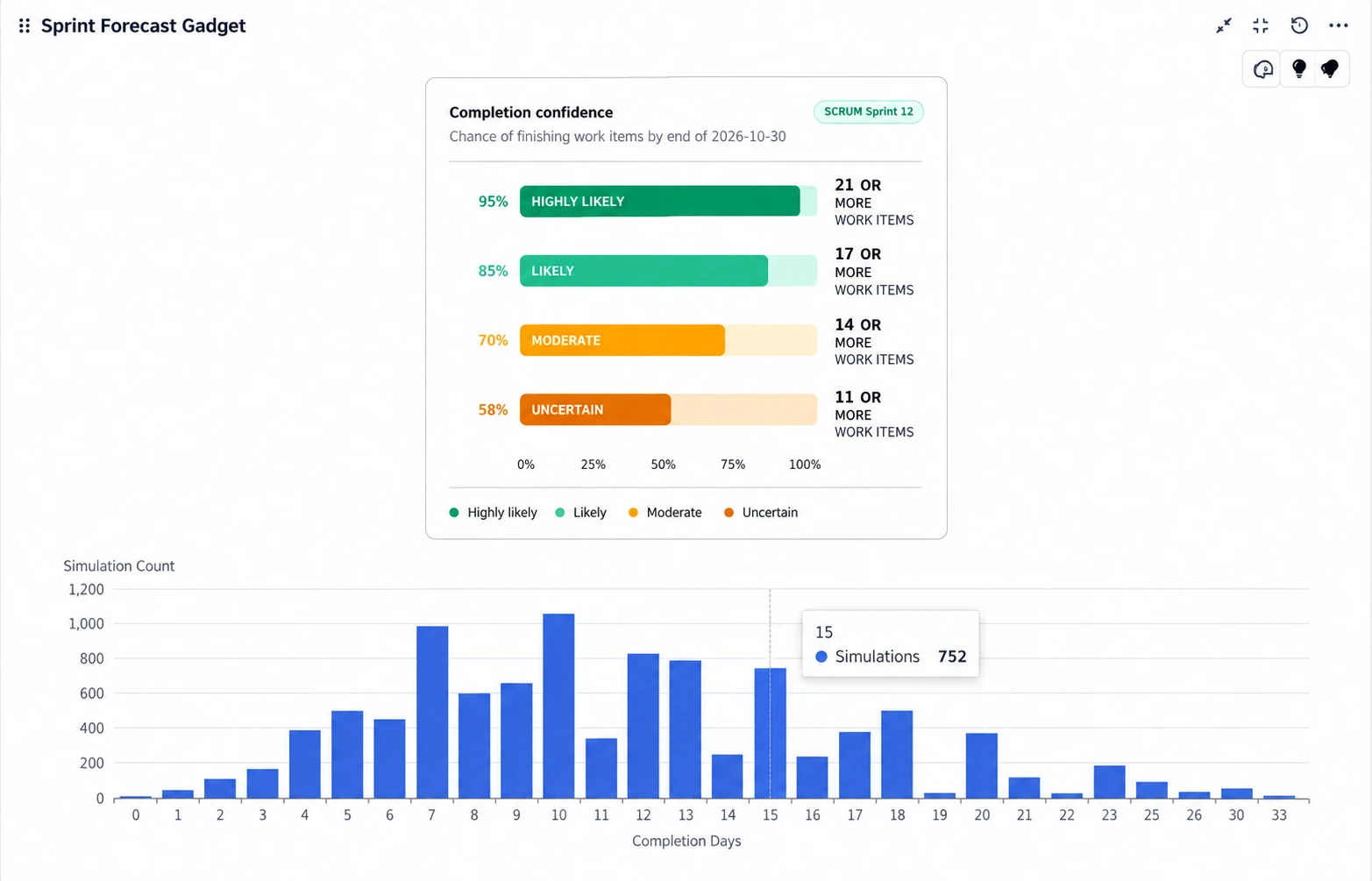The width and height of the screenshot is (1372, 881).
Task: Click the histogram bar for day 10
Action: (558, 706)
